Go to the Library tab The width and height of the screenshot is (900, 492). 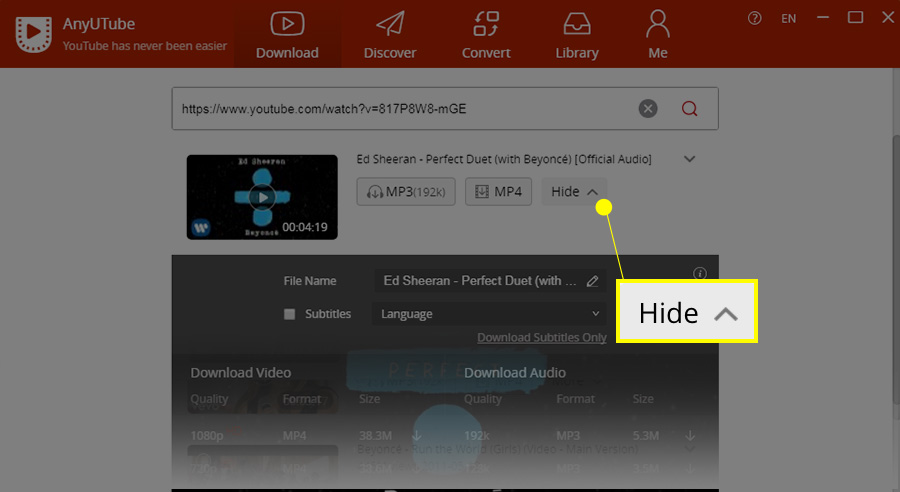577,36
